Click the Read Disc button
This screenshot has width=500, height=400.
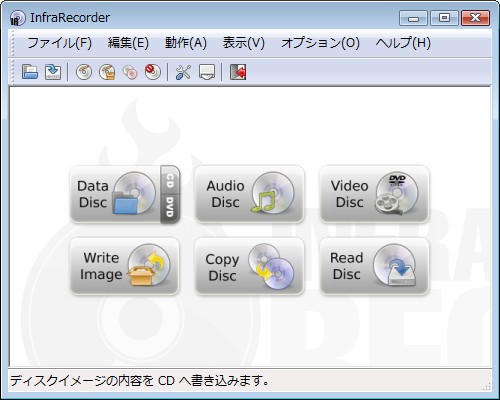pos(374,266)
